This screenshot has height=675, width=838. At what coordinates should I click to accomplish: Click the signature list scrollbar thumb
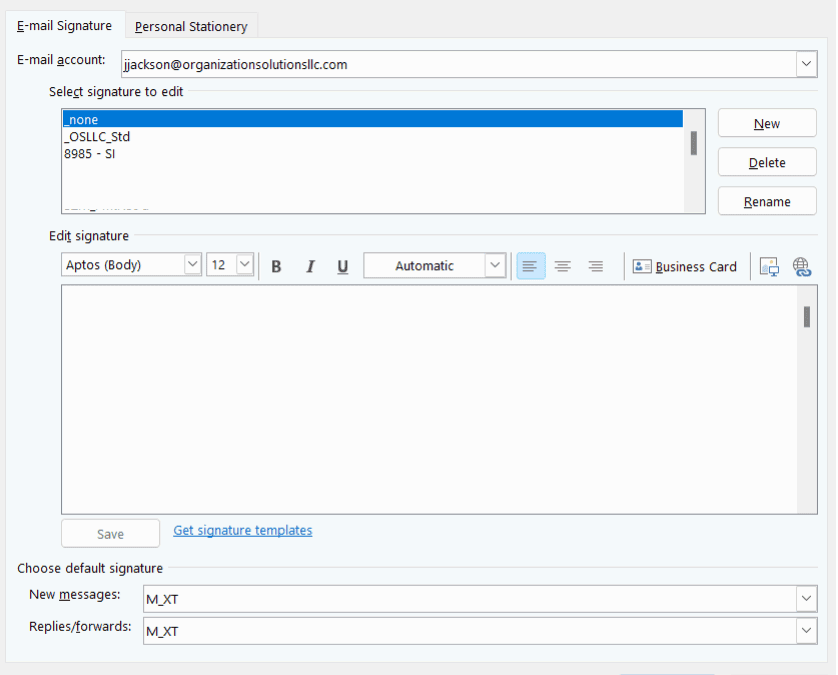694,143
